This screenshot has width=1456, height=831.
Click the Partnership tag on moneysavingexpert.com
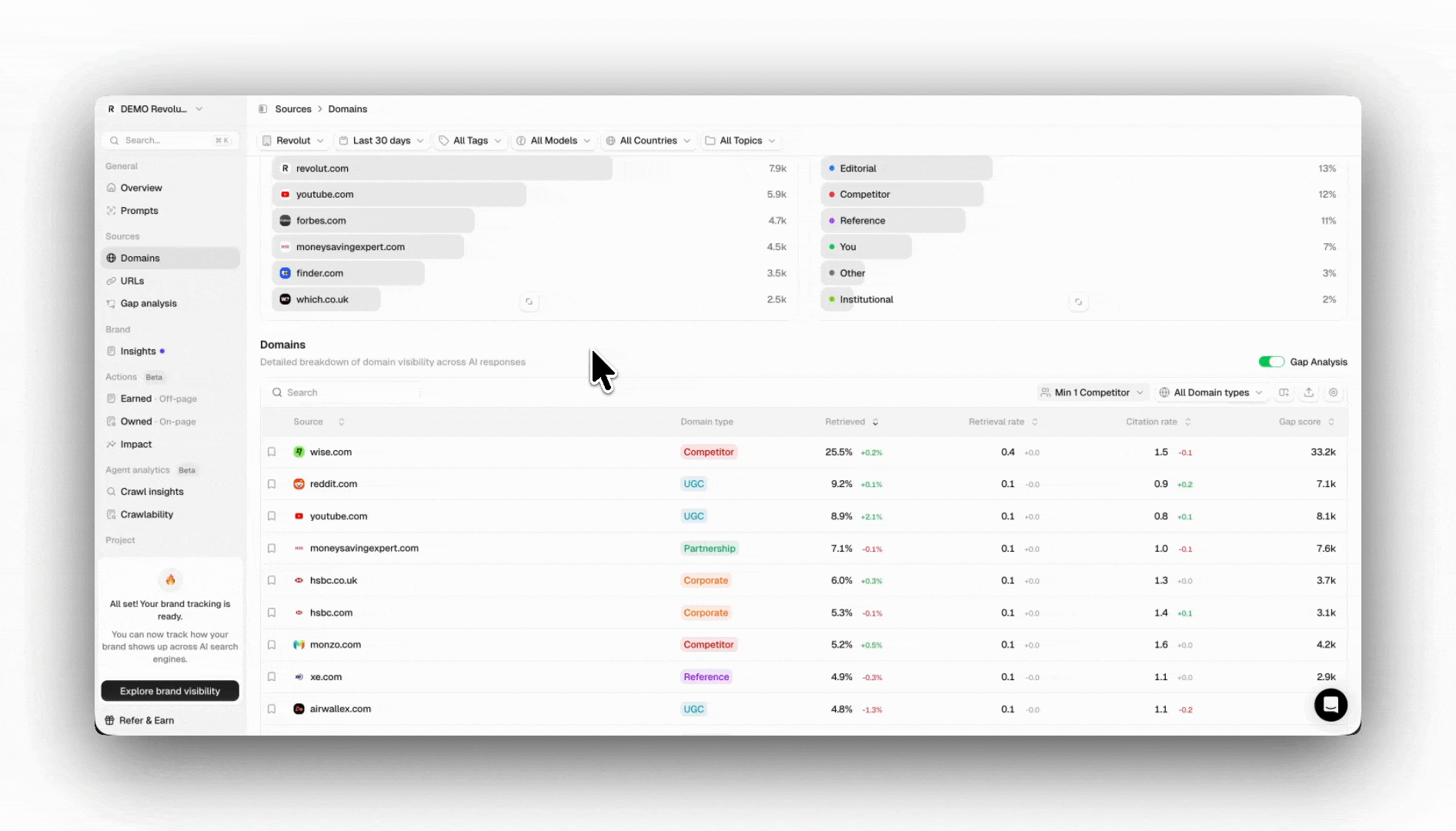pos(710,549)
